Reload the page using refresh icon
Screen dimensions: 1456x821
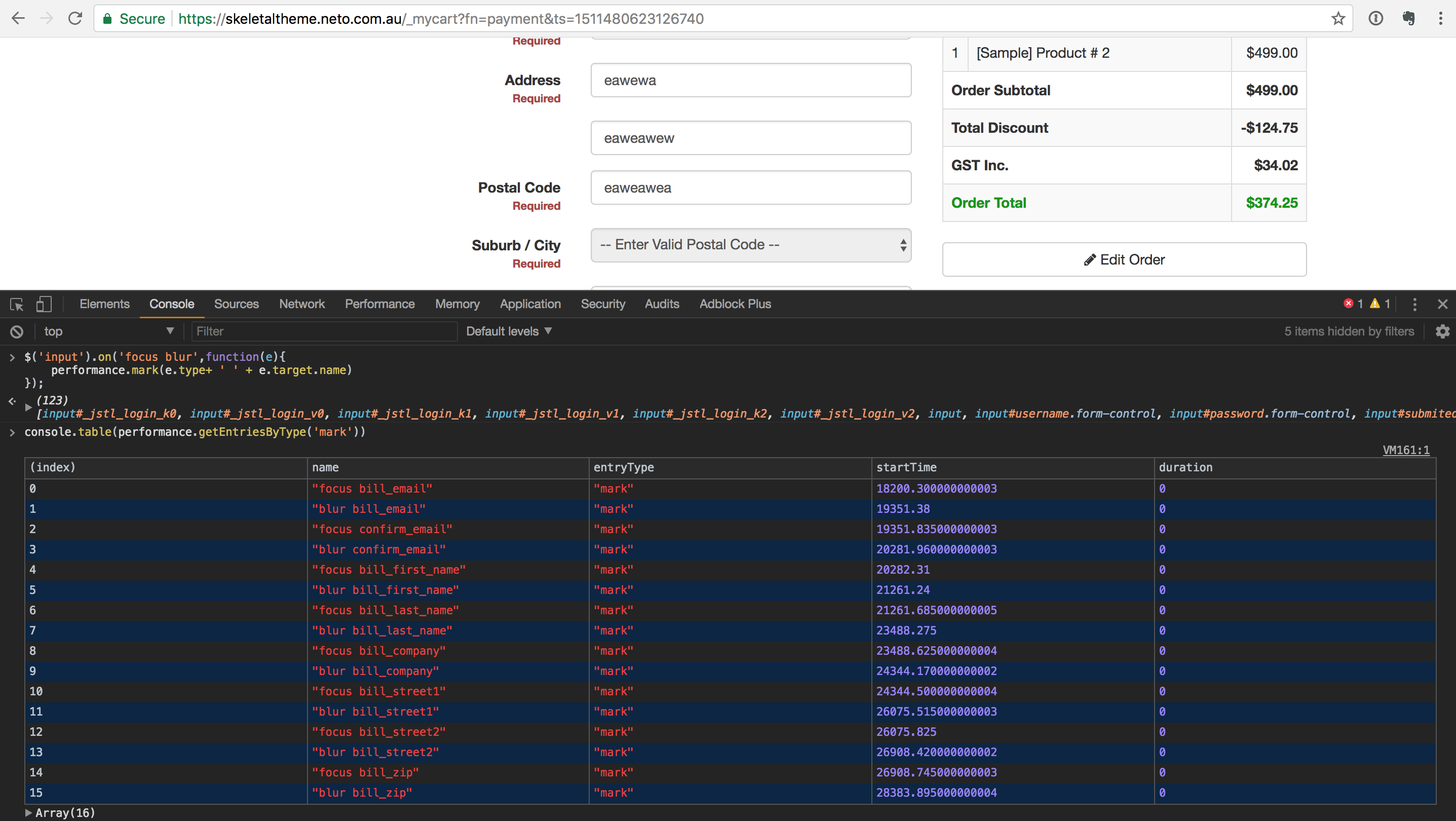click(75, 19)
